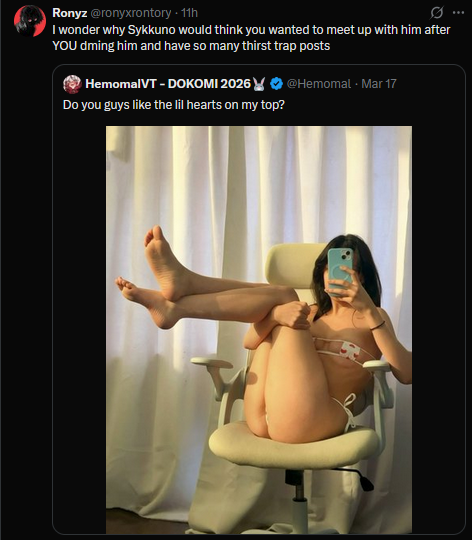Screen dimensions: 472x540
Task: Click Ronyz's round profile avatar
Action: 30,21
